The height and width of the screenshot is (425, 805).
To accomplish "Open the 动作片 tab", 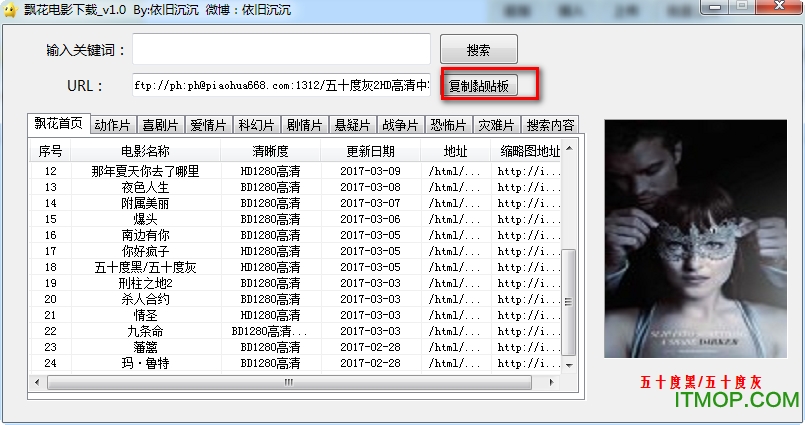I will 112,125.
